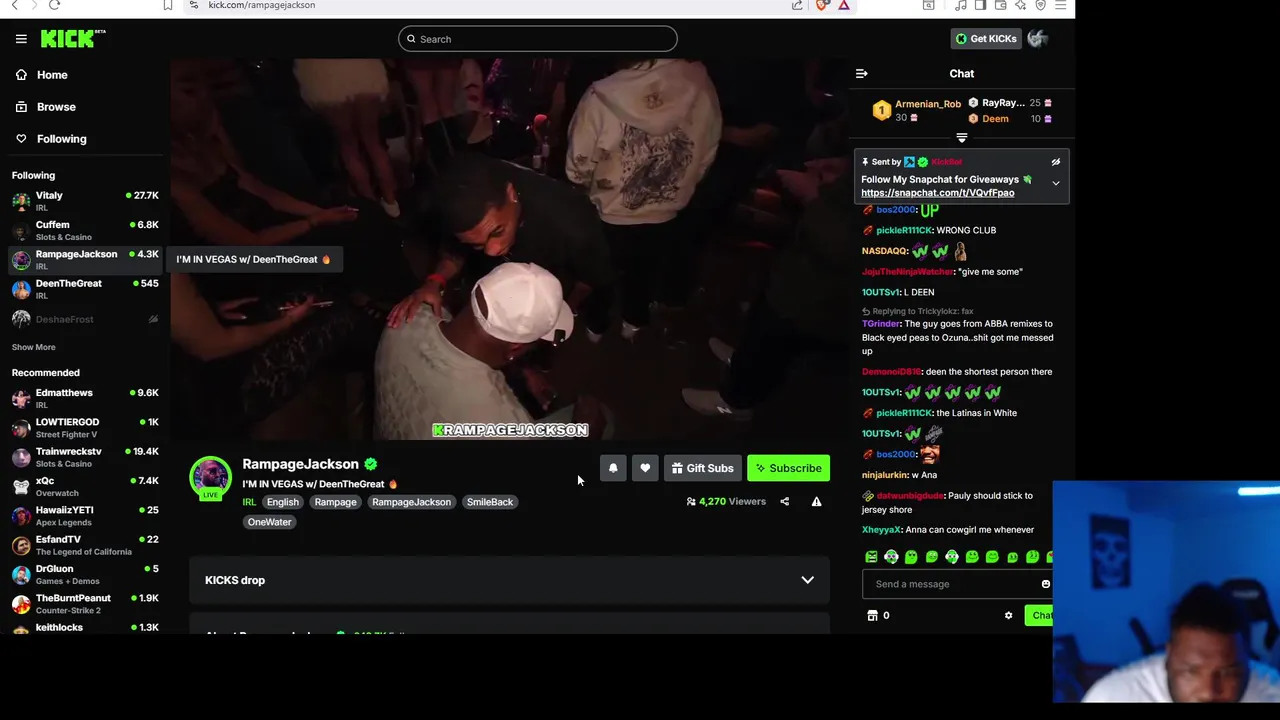The height and width of the screenshot is (720, 1280).
Task: Click the Subscribe button
Action: [788, 468]
